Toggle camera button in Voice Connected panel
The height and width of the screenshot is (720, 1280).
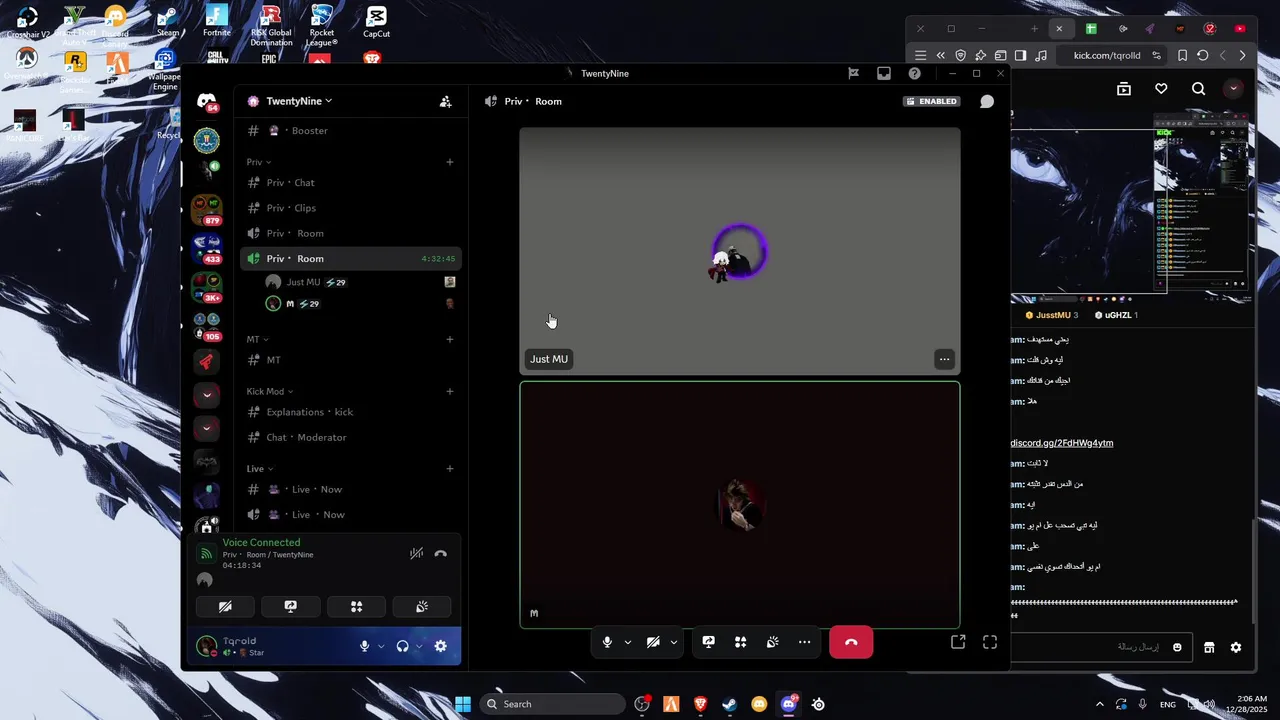225,606
